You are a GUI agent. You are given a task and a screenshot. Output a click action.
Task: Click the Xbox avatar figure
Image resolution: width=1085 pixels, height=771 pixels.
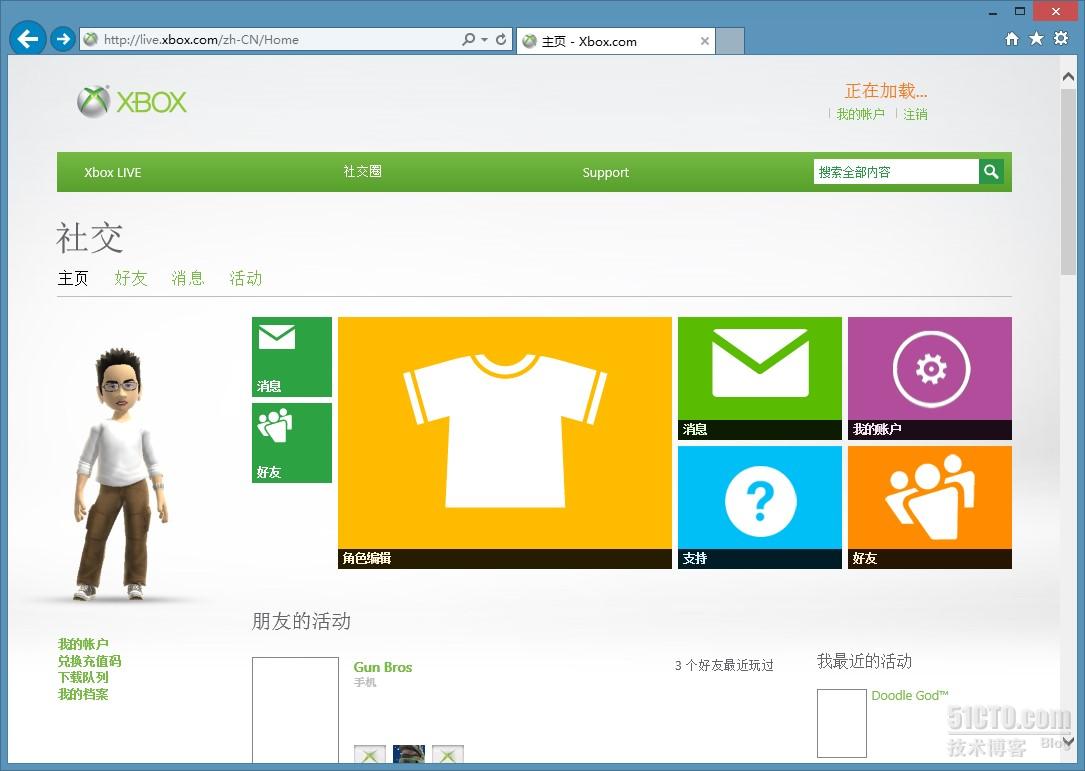point(119,474)
